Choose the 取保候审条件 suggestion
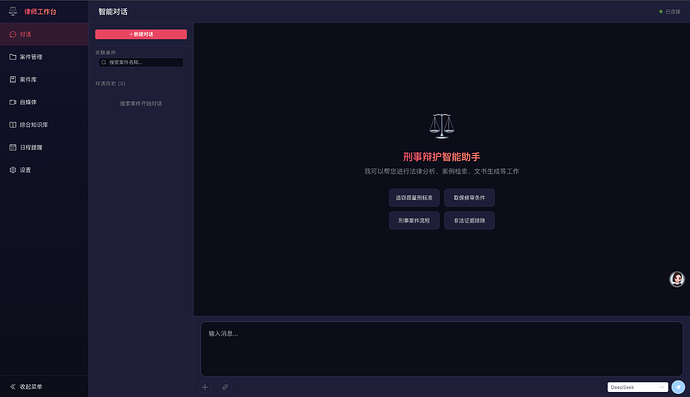The height and width of the screenshot is (397, 690). (x=469, y=198)
